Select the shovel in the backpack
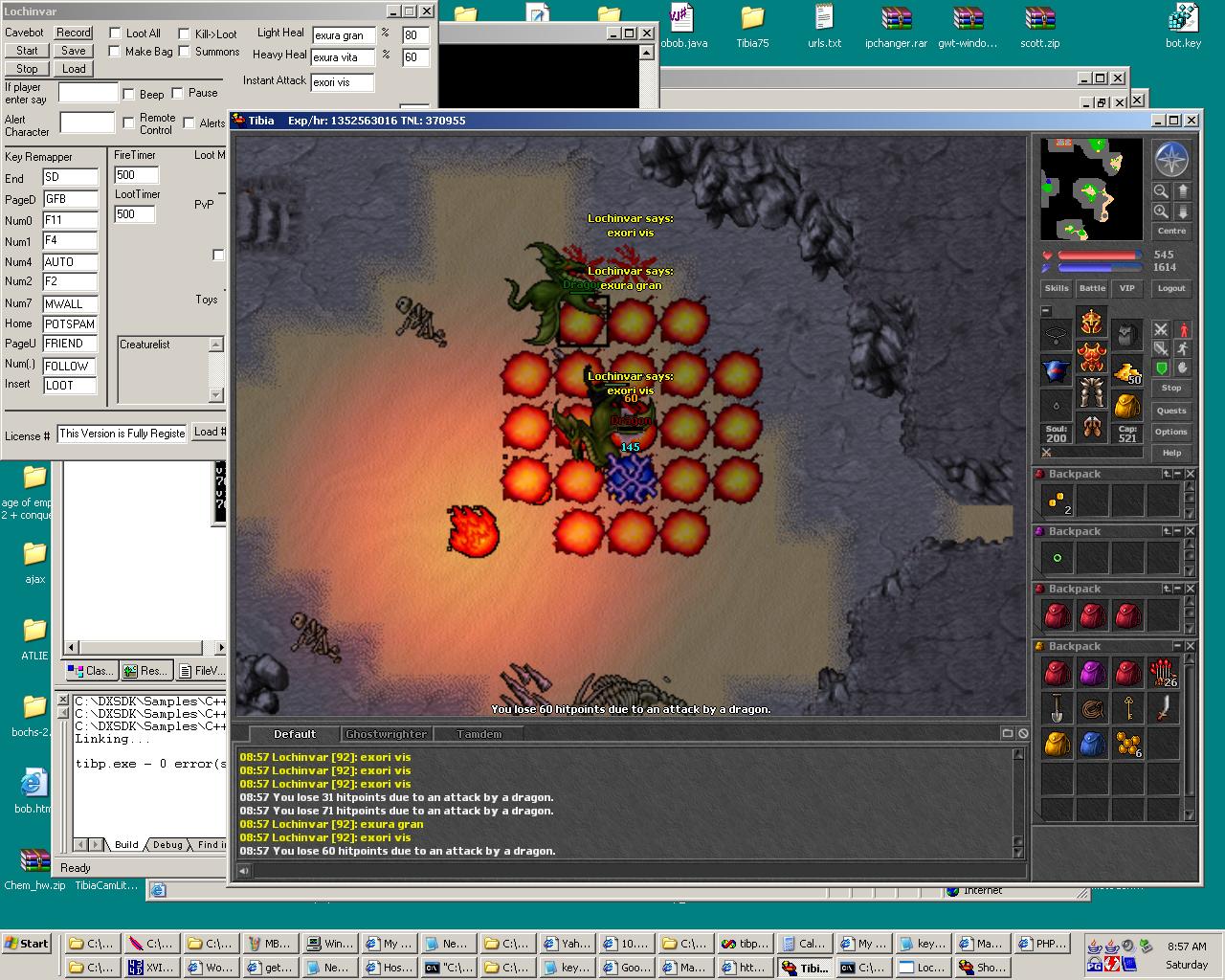 click(1057, 709)
